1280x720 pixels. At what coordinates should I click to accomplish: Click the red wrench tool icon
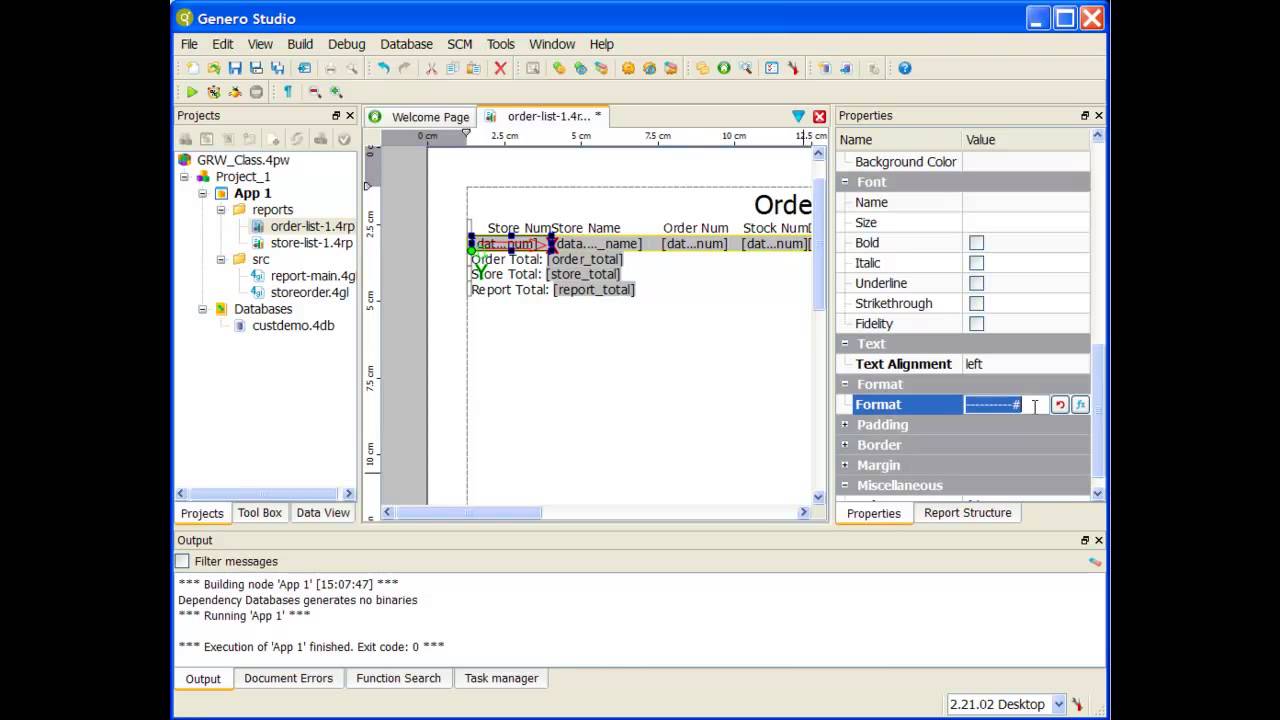(793, 68)
